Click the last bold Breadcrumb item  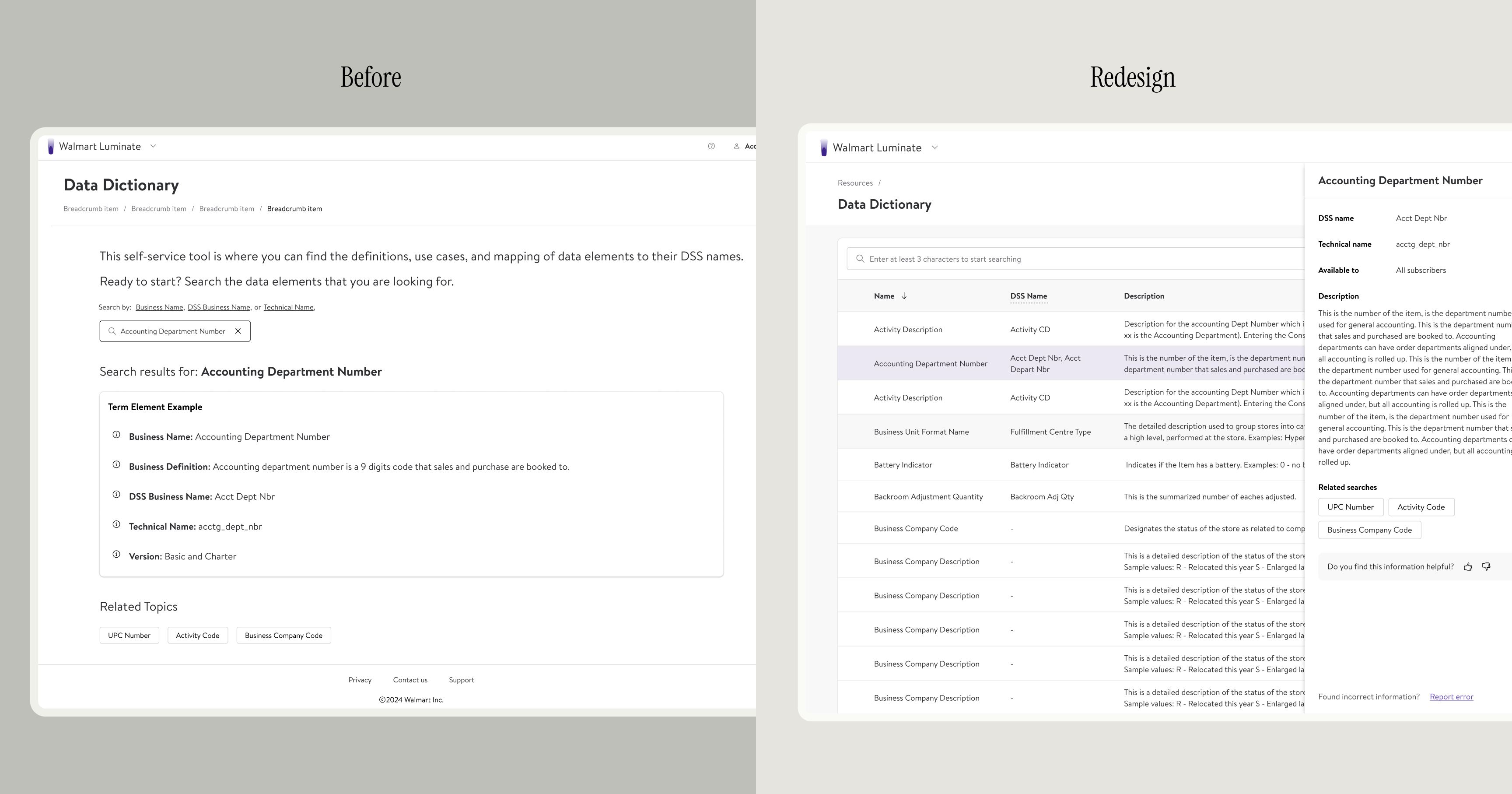(x=294, y=208)
